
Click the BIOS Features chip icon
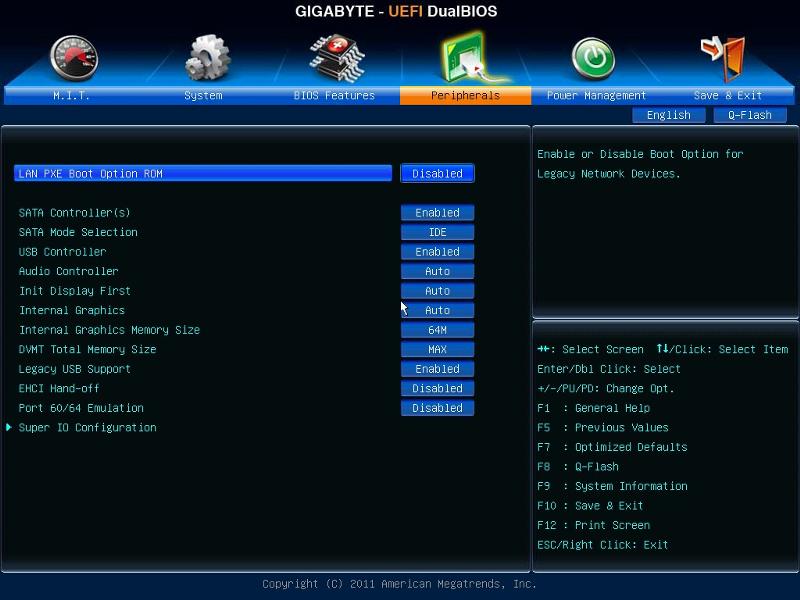337,58
